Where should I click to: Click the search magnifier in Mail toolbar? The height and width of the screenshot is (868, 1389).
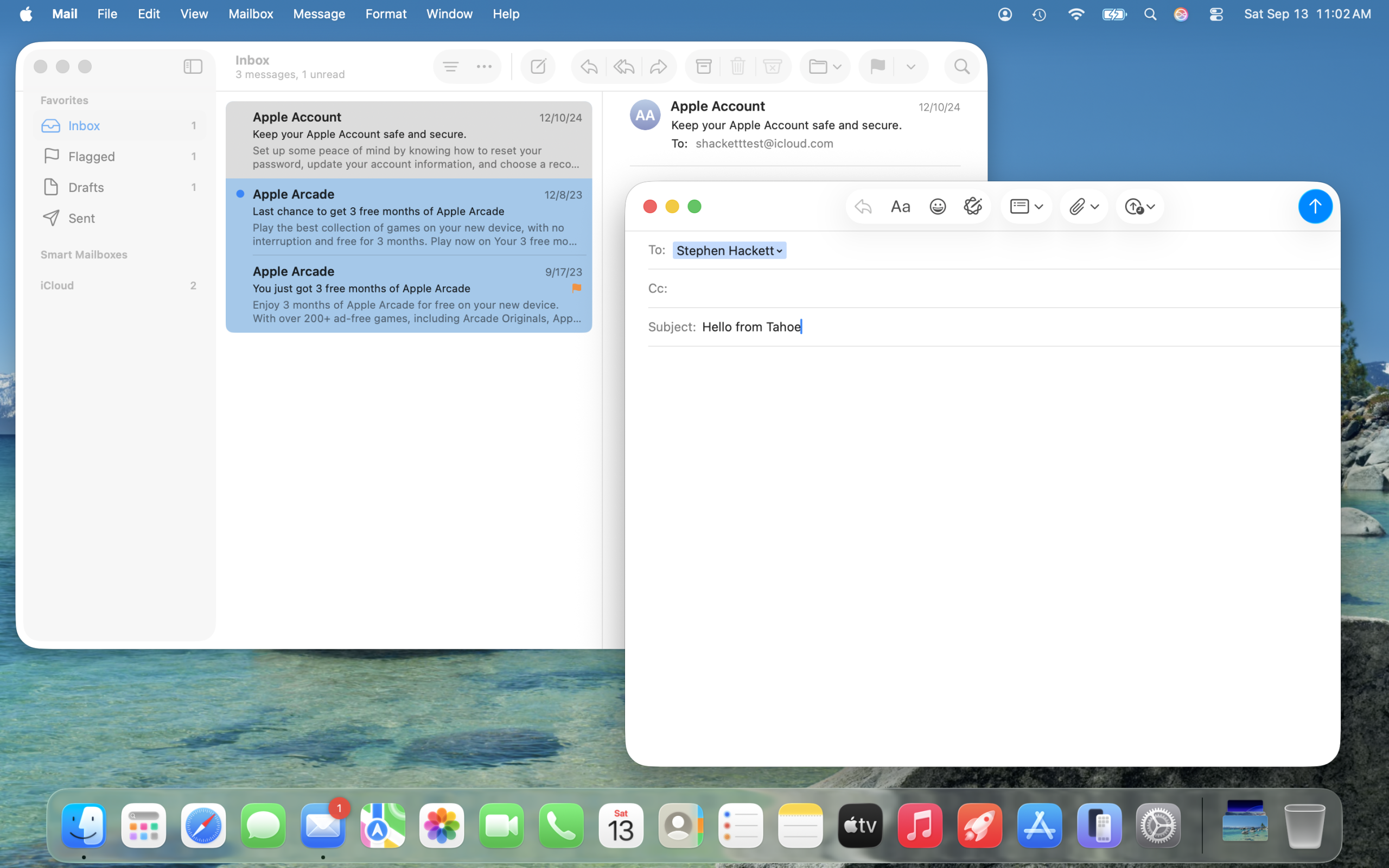[962, 67]
